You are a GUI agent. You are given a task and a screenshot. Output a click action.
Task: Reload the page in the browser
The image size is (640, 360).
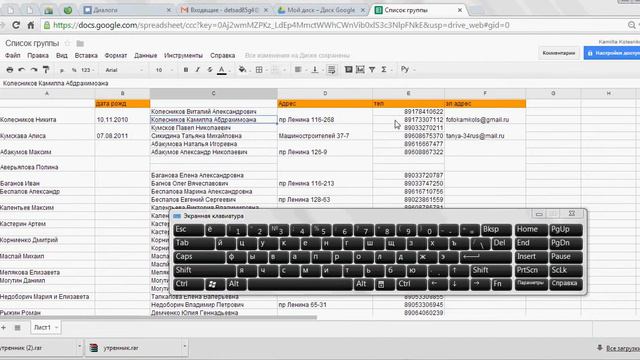coord(16,25)
